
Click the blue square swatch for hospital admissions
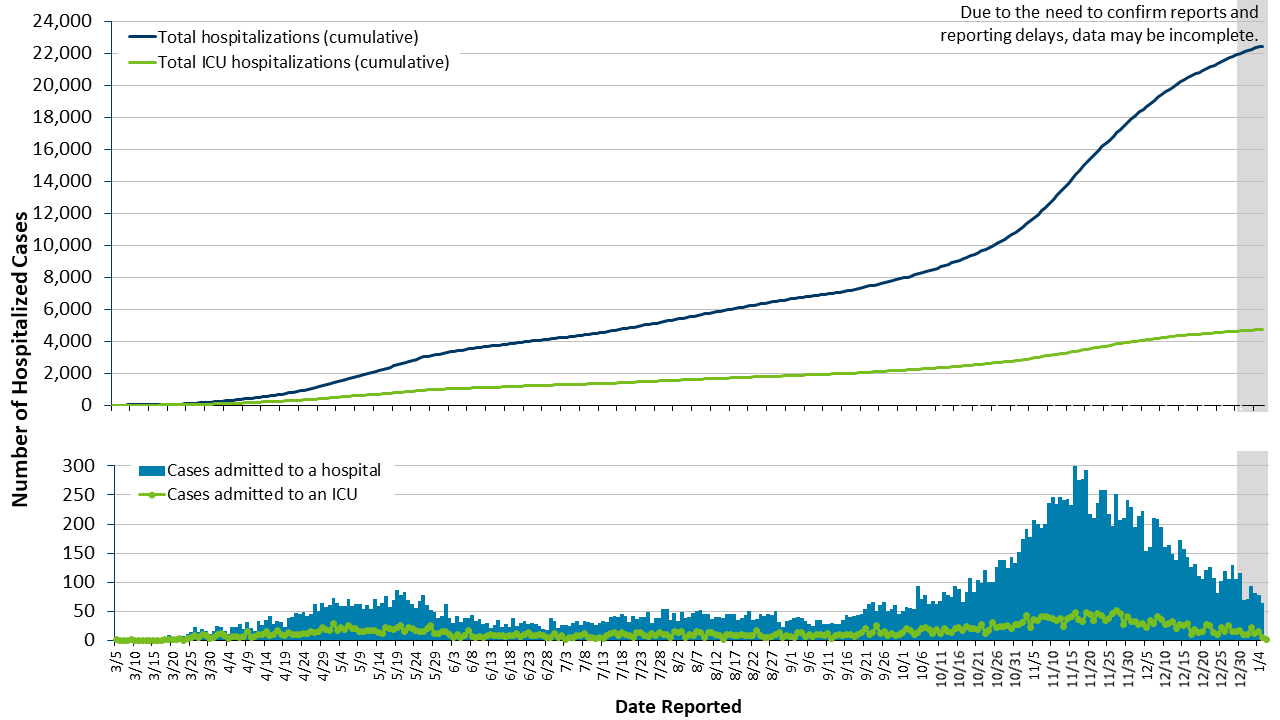click(150, 470)
